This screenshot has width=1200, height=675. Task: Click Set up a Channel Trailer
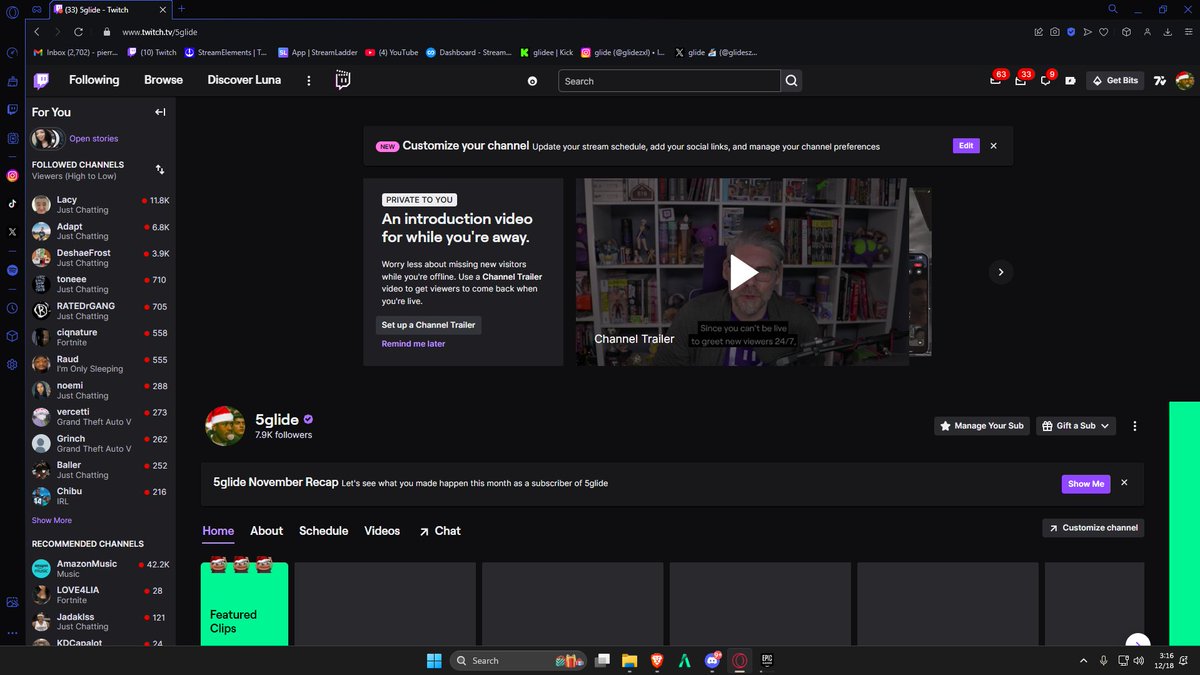429,325
